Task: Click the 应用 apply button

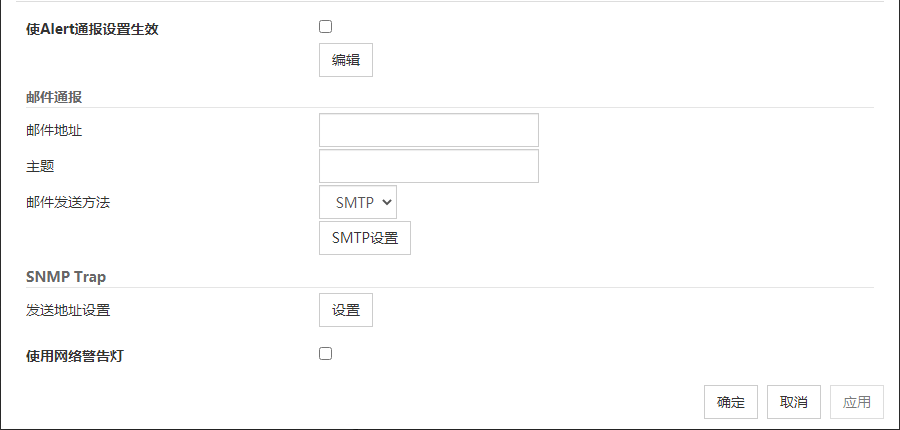Action: coord(857,402)
